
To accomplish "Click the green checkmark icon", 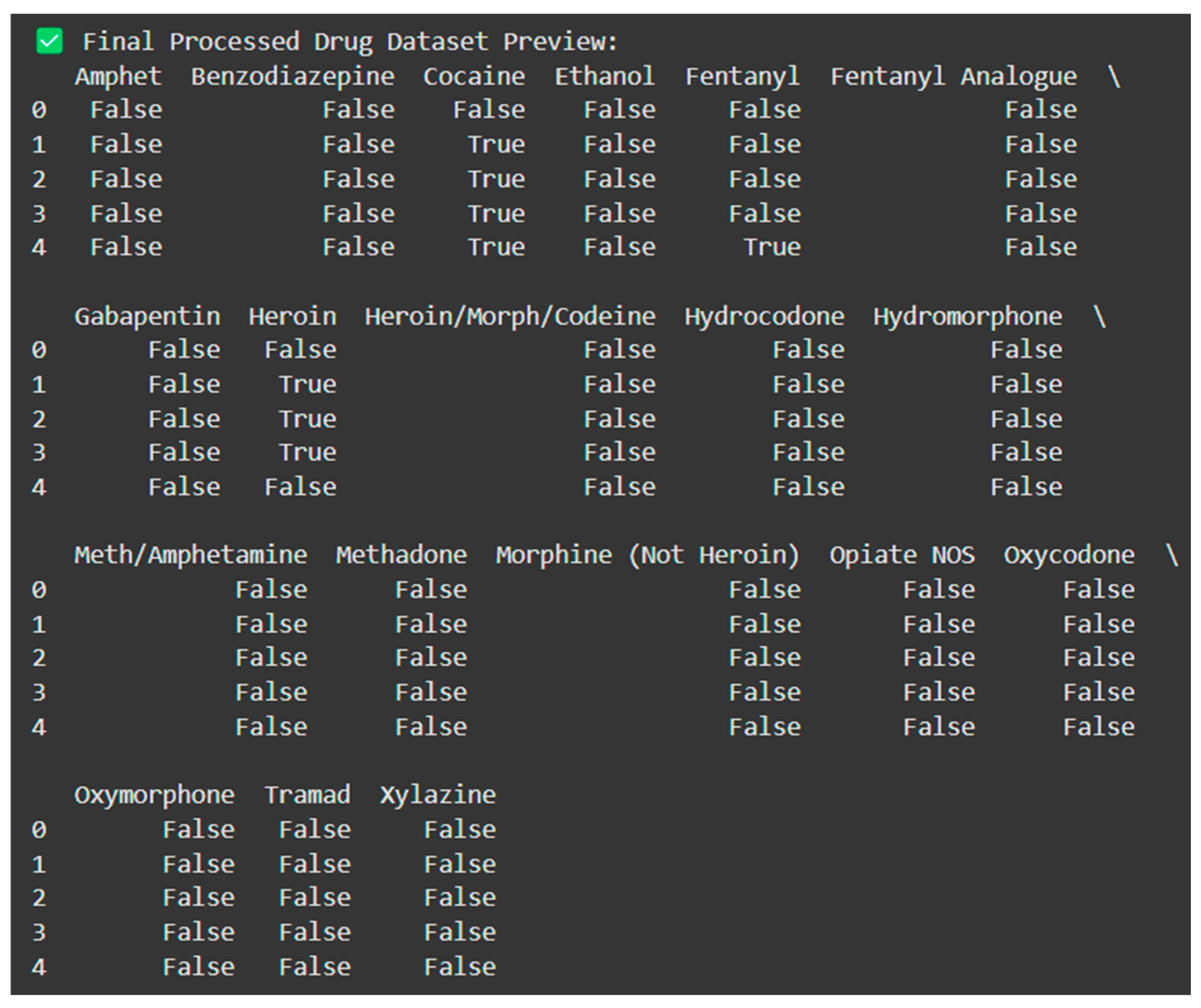I will (50, 41).
